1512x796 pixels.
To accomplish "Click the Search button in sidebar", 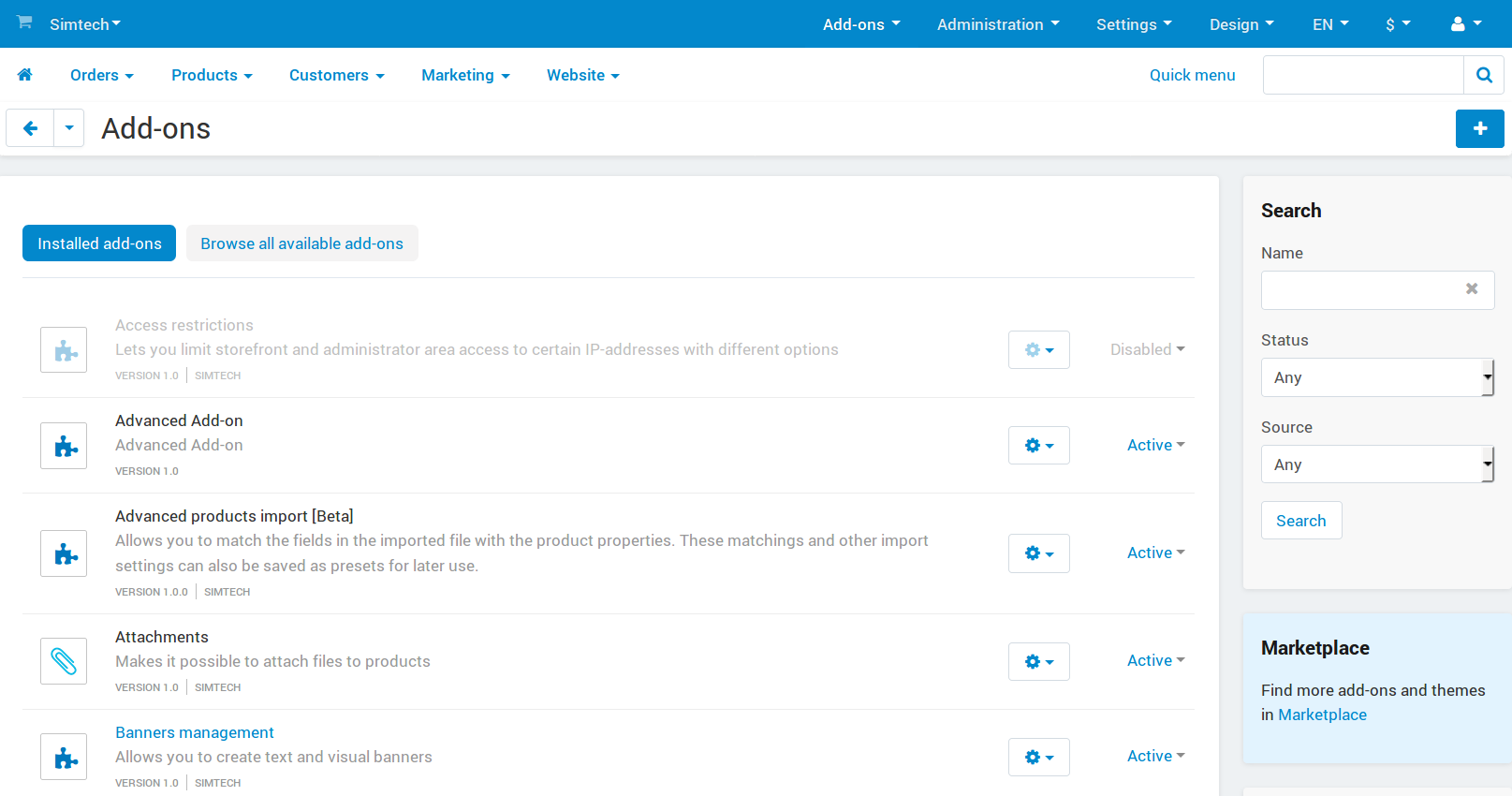I will coord(1301,521).
